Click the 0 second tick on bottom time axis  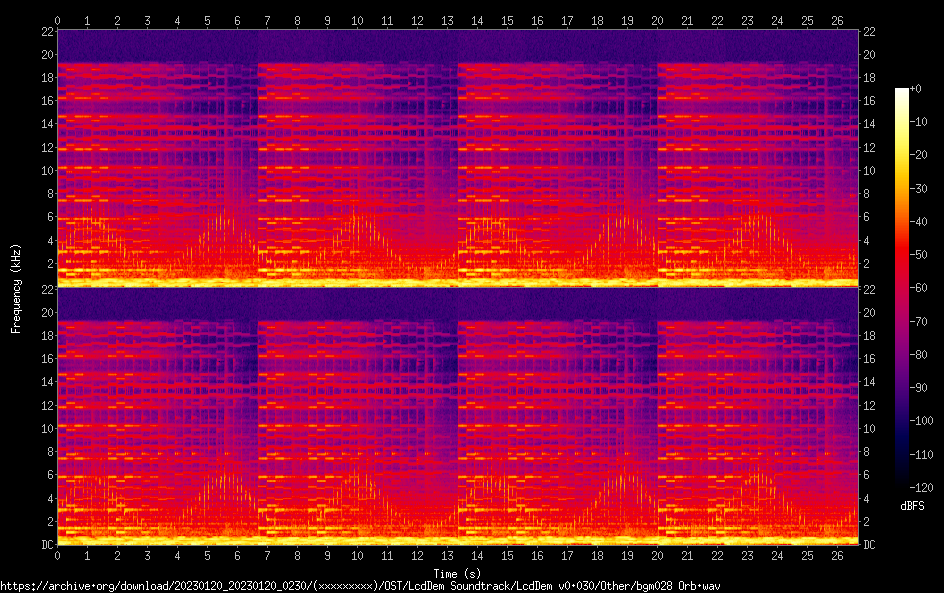[x=58, y=554]
